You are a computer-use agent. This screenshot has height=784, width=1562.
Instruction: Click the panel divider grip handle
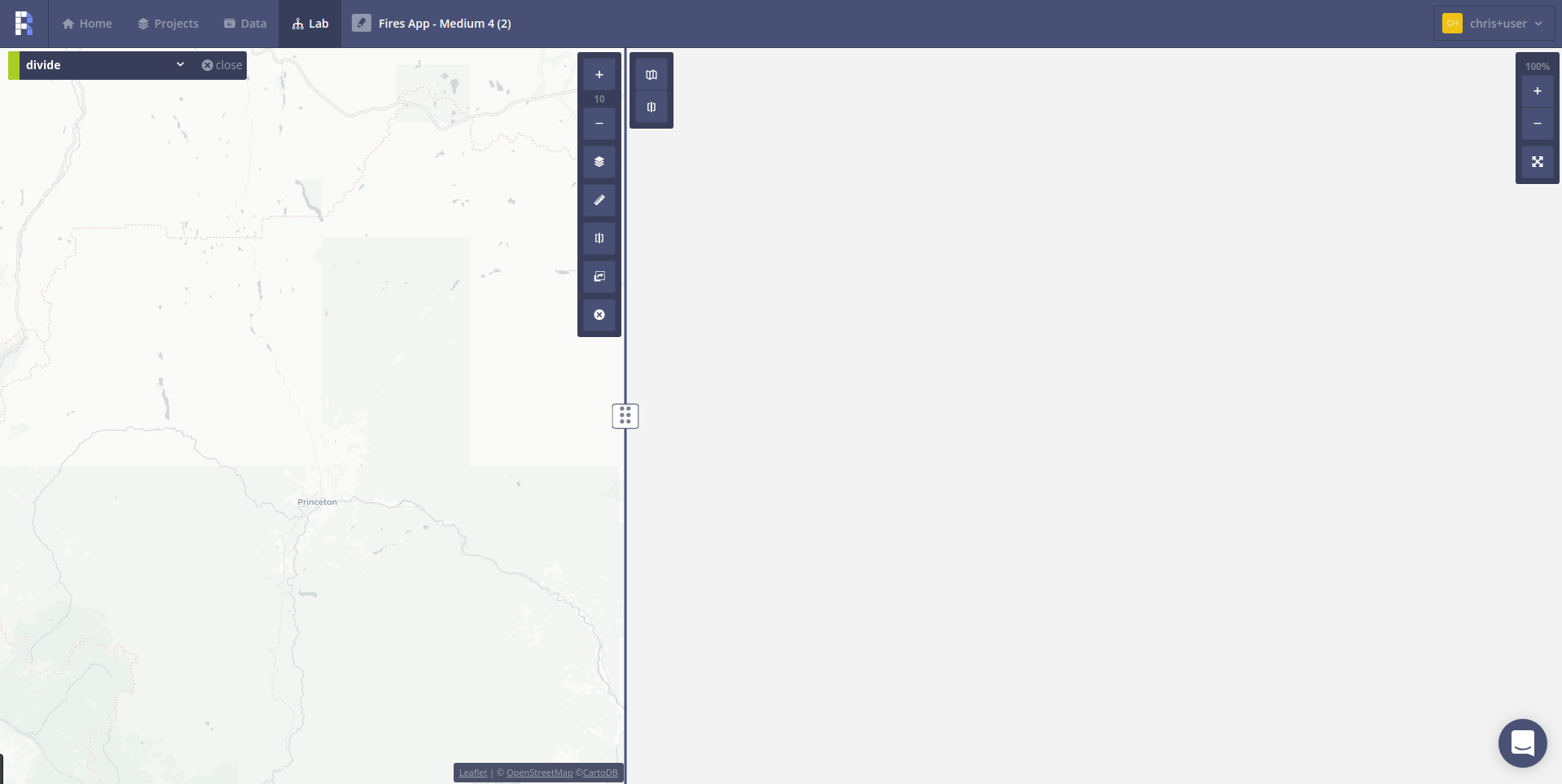coord(625,416)
